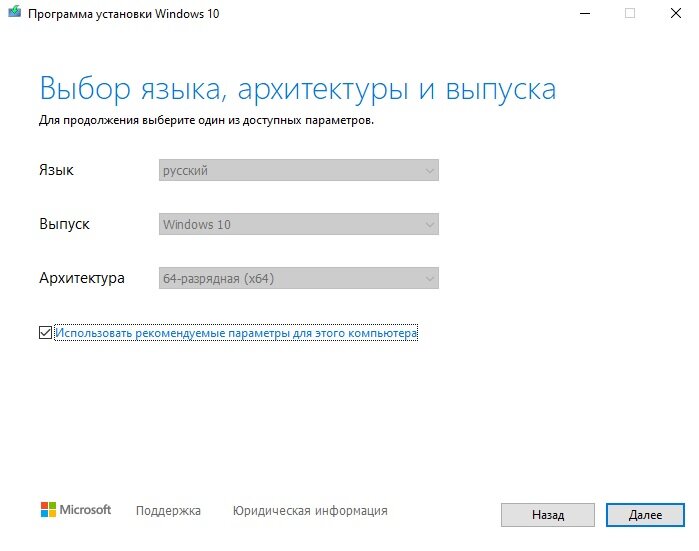Open the Юридическая информация link
699x551 pixels.
310,510
